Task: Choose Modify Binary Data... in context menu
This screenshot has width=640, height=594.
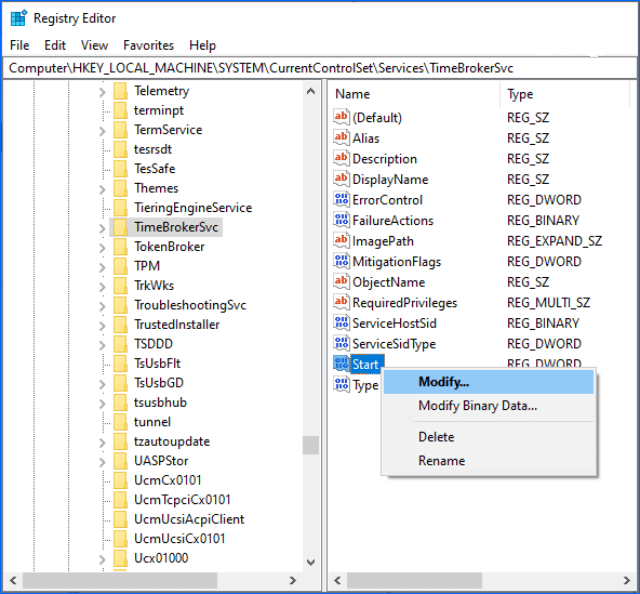Action: click(489, 405)
